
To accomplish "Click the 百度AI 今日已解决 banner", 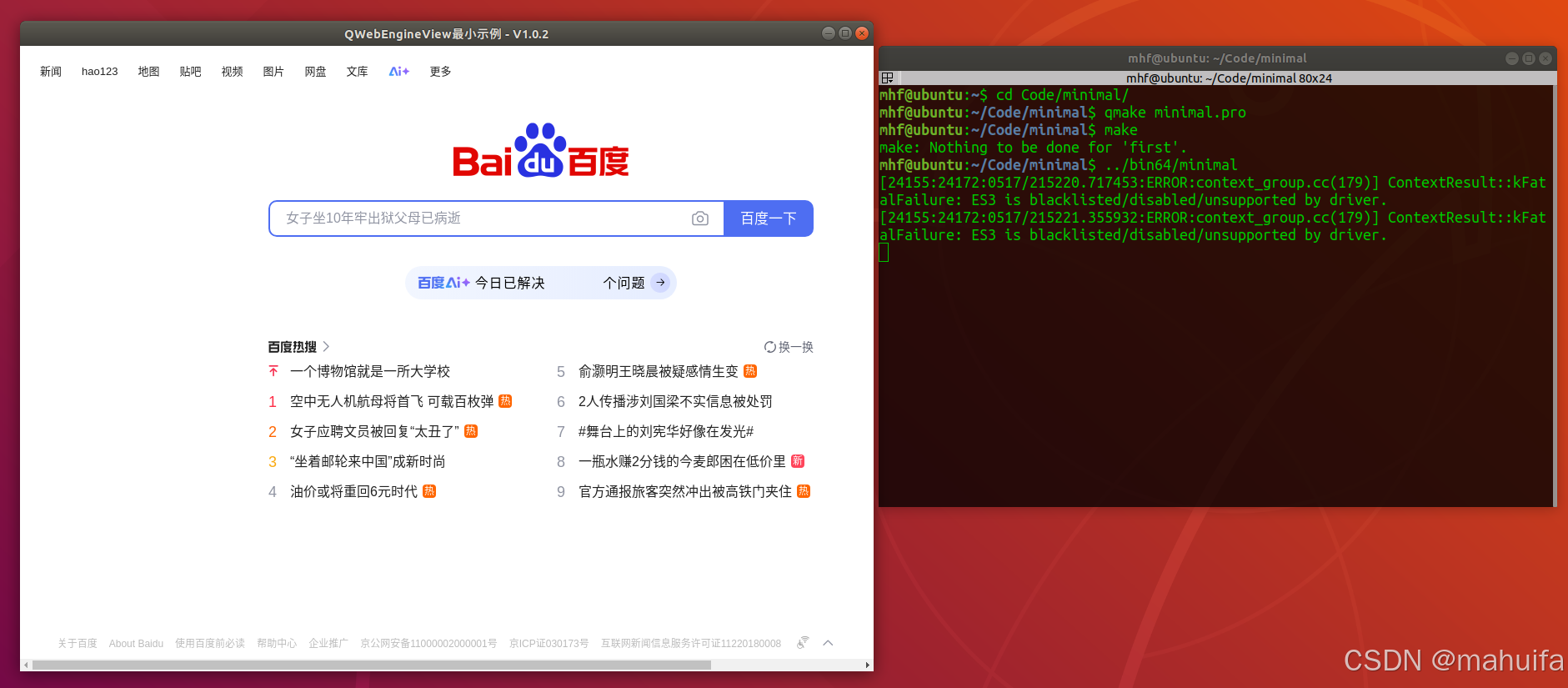I will click(540, 283).
